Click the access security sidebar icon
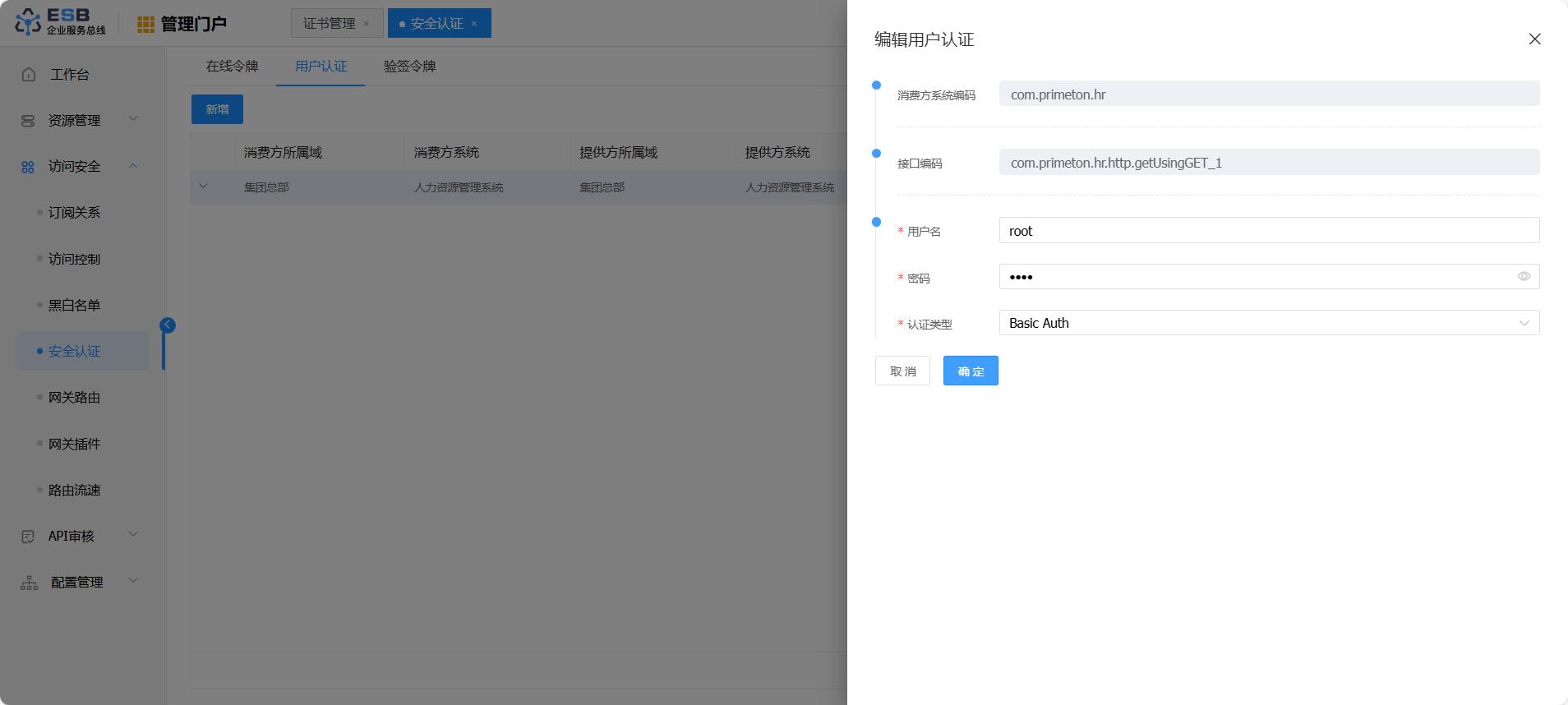This screenshot has width=1568, height=705. pyautogui.click(x=28, y=167)
